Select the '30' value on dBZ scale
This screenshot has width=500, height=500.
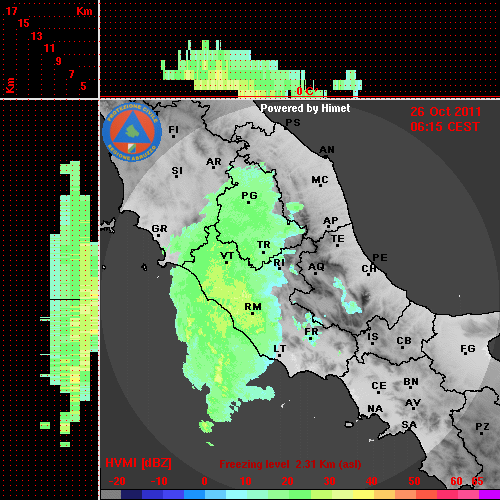pyautogui.click(x=329, y=481)
